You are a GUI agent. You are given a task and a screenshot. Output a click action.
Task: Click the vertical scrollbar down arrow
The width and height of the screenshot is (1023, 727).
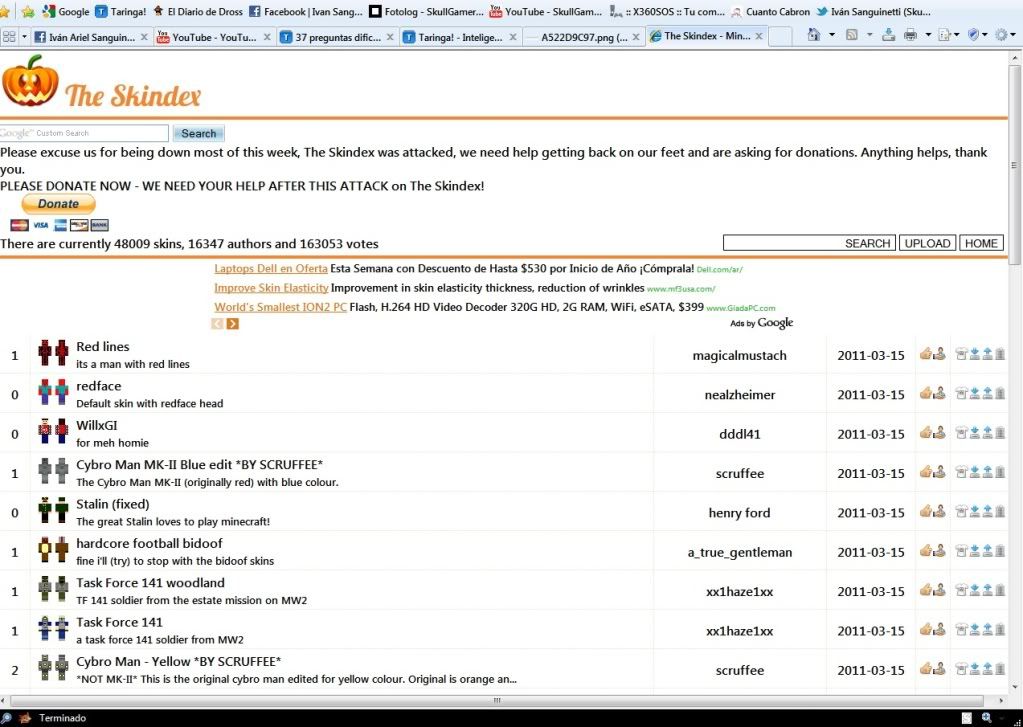[x=1015, y=687]
